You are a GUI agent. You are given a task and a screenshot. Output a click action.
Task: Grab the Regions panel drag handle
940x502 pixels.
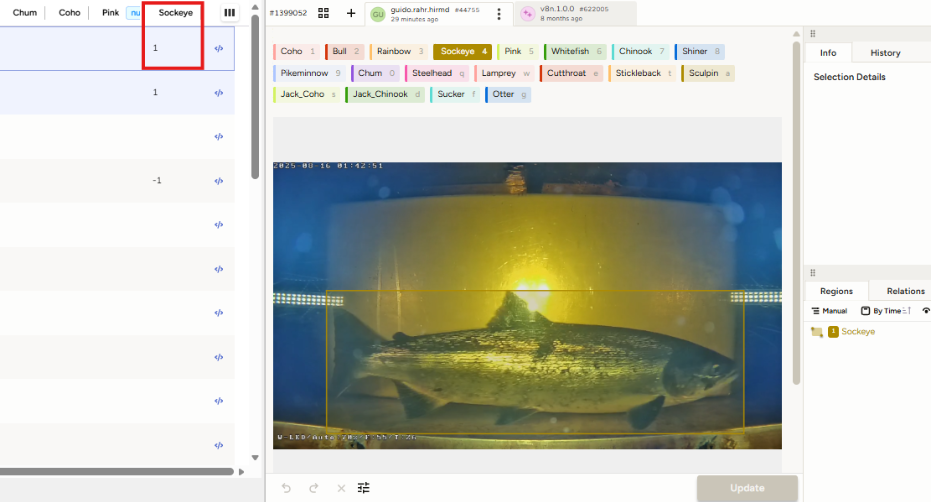tap(813, 272)
